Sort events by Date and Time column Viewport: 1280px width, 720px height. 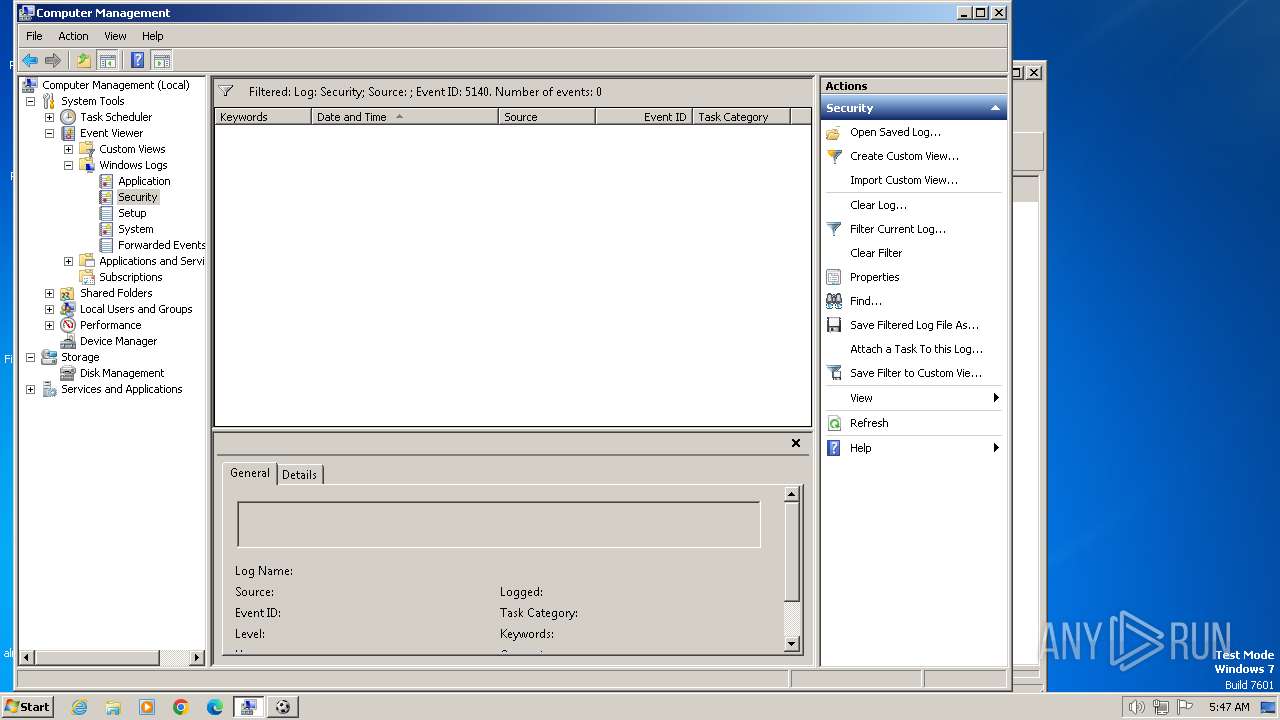(x=404, y=117)
